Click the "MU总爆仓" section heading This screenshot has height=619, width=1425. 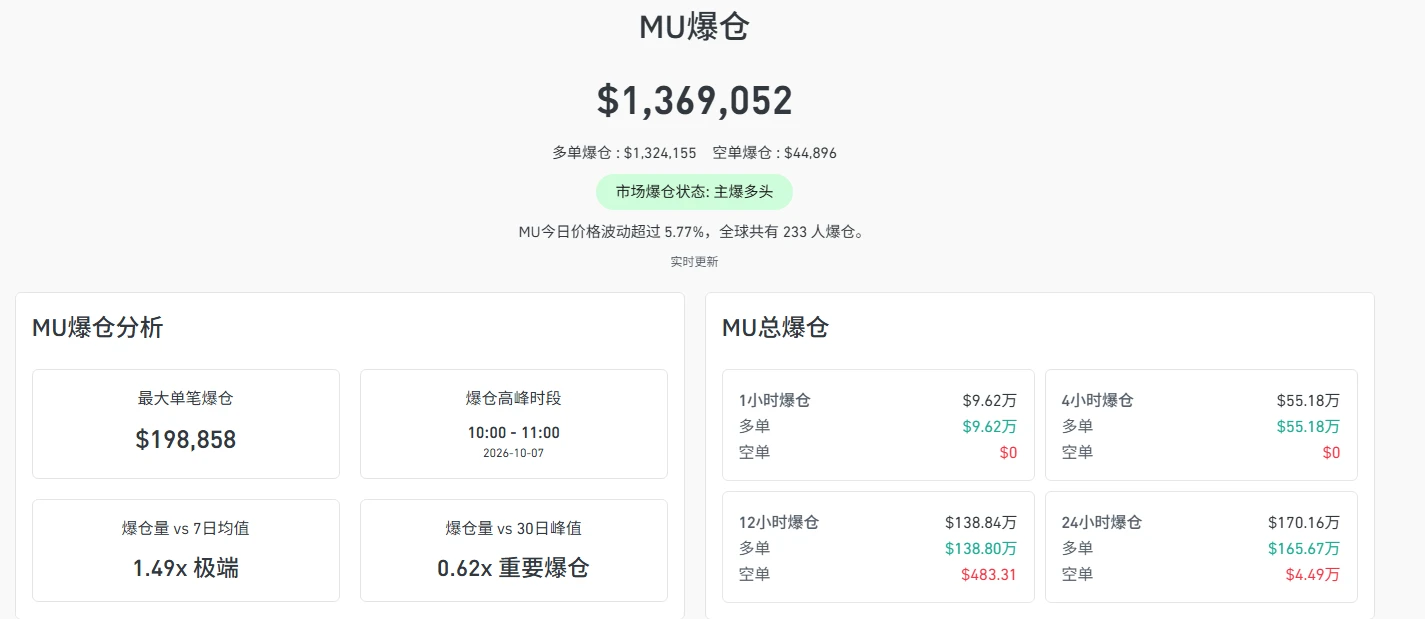tap(775, 327)
